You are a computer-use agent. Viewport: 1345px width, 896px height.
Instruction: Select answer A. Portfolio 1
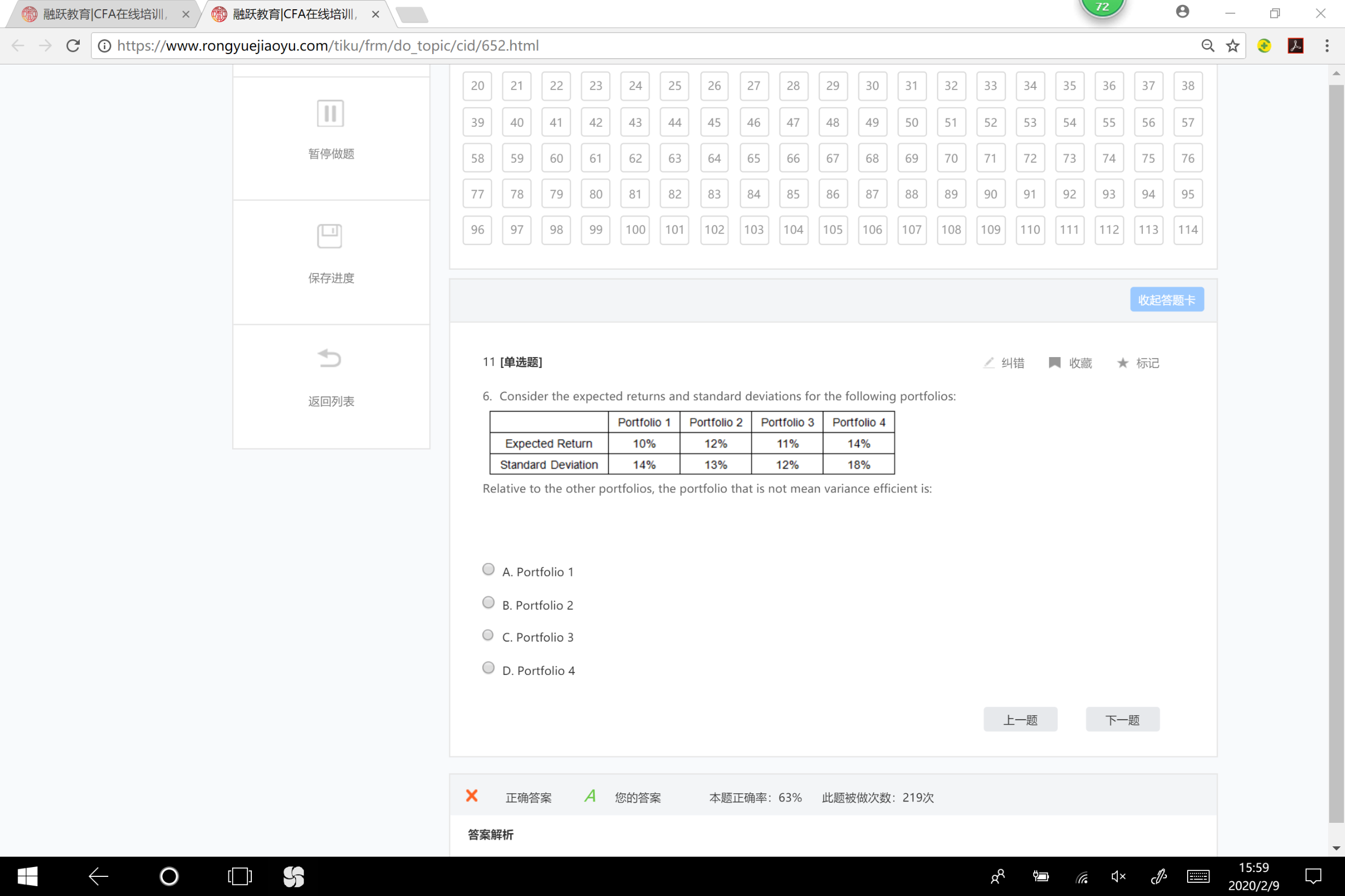pyautogui.click(x=488, y=569)
